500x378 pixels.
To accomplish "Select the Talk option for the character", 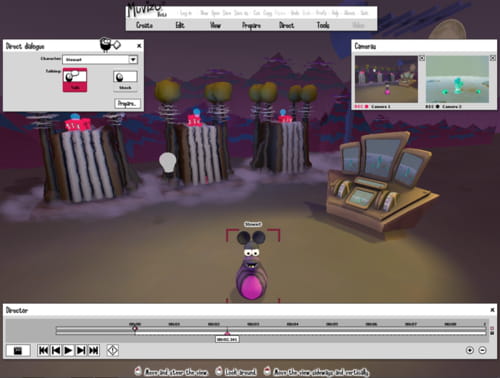I will [75, 80].
